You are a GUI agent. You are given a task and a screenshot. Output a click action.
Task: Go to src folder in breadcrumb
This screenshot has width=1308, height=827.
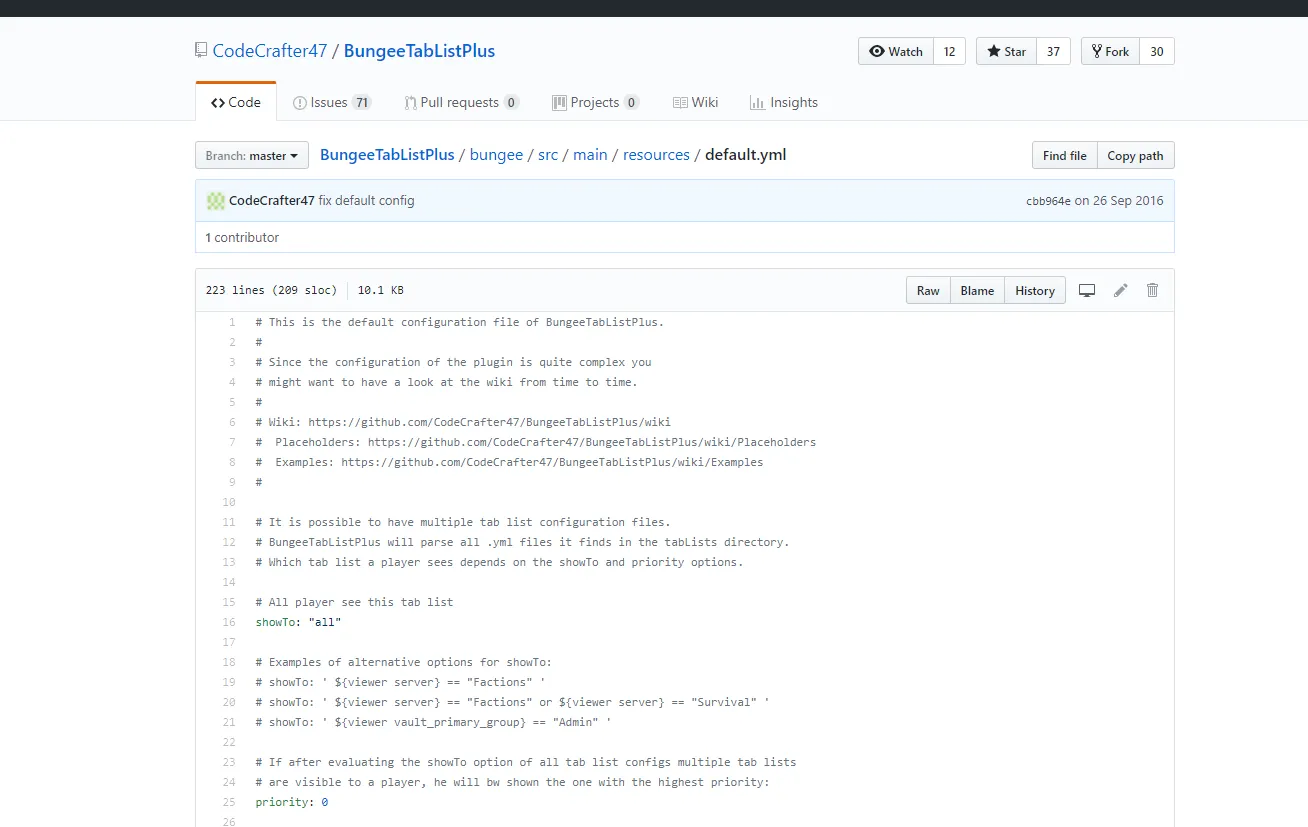[548, 155]
